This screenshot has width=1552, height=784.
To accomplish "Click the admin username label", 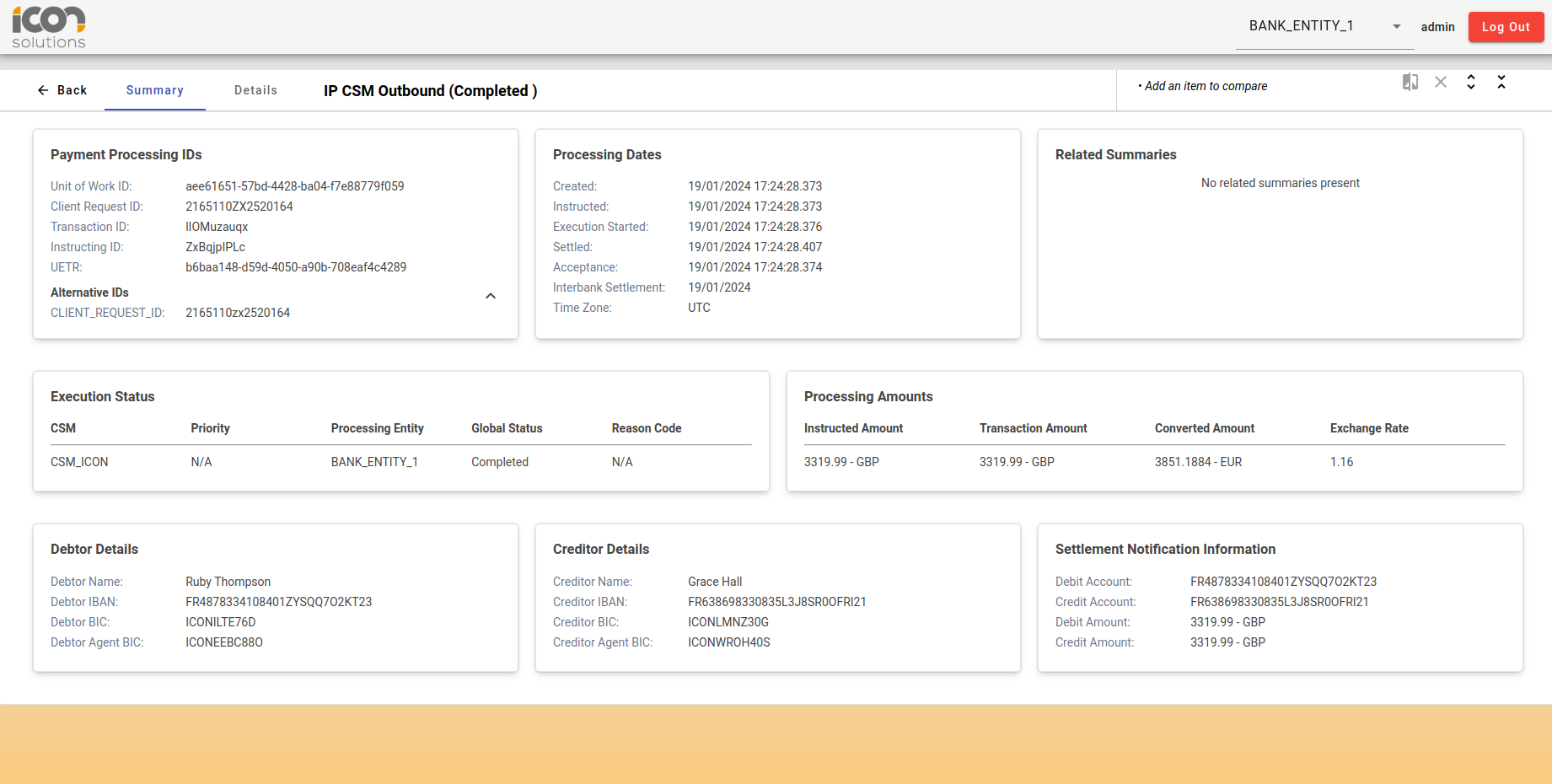I will pos(1437,27).
